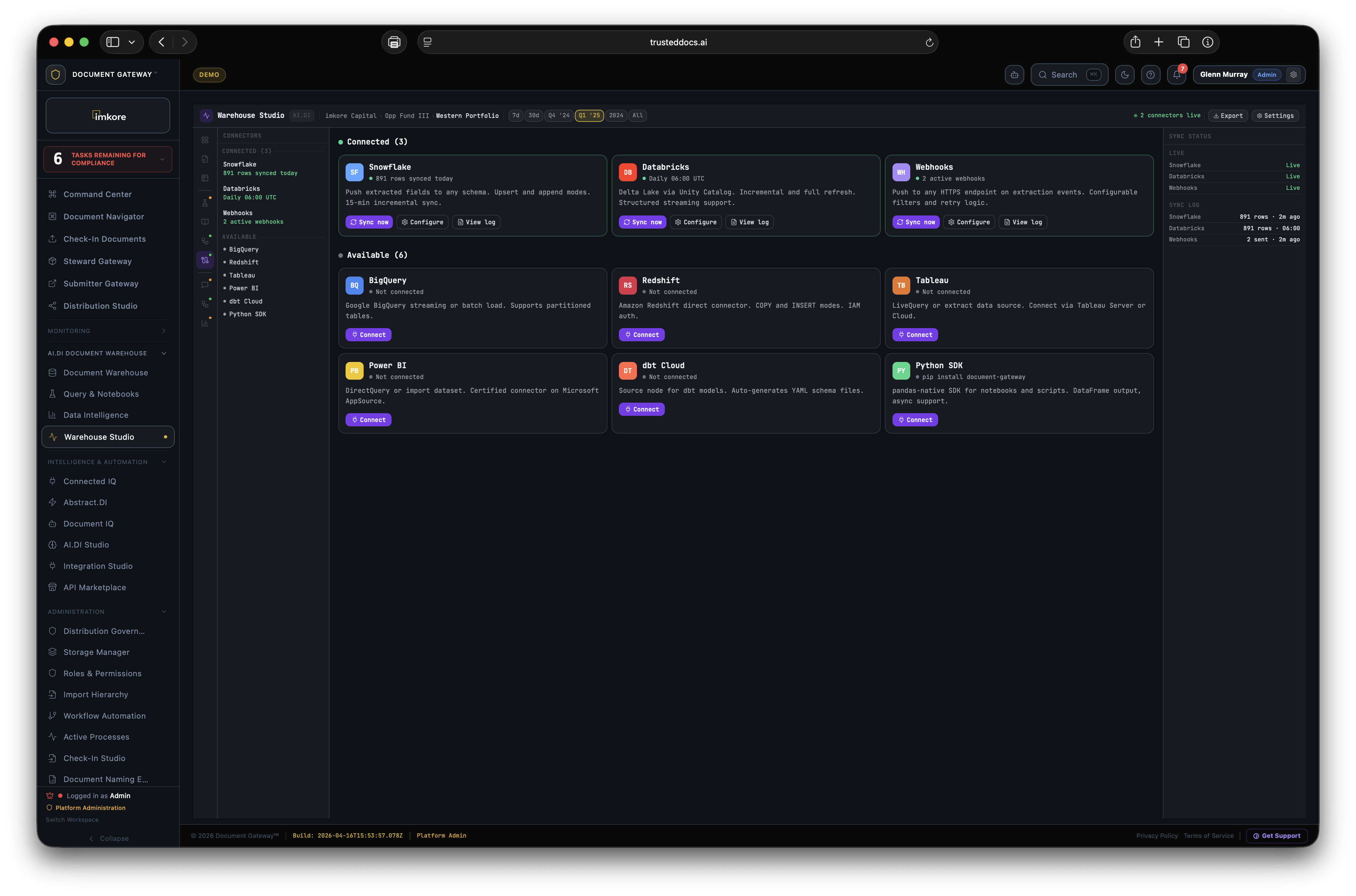Viewport: 1356px width, 896px height.
Task: Click the BigQuery BQ badge icon
Action: click(x=354, y=285)
